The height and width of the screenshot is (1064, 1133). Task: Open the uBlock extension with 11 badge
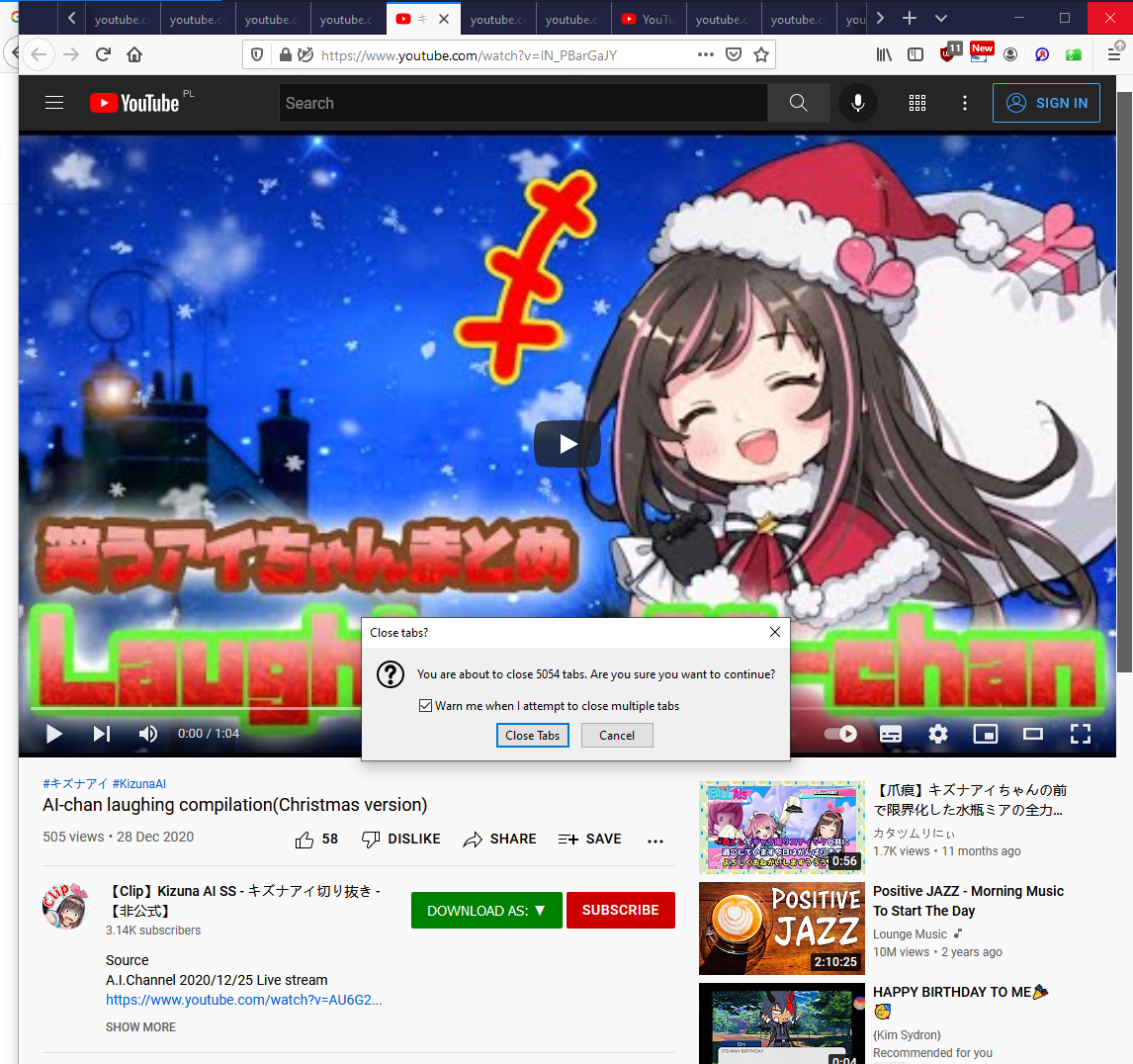pyautogui.click(x=949, y=52)
